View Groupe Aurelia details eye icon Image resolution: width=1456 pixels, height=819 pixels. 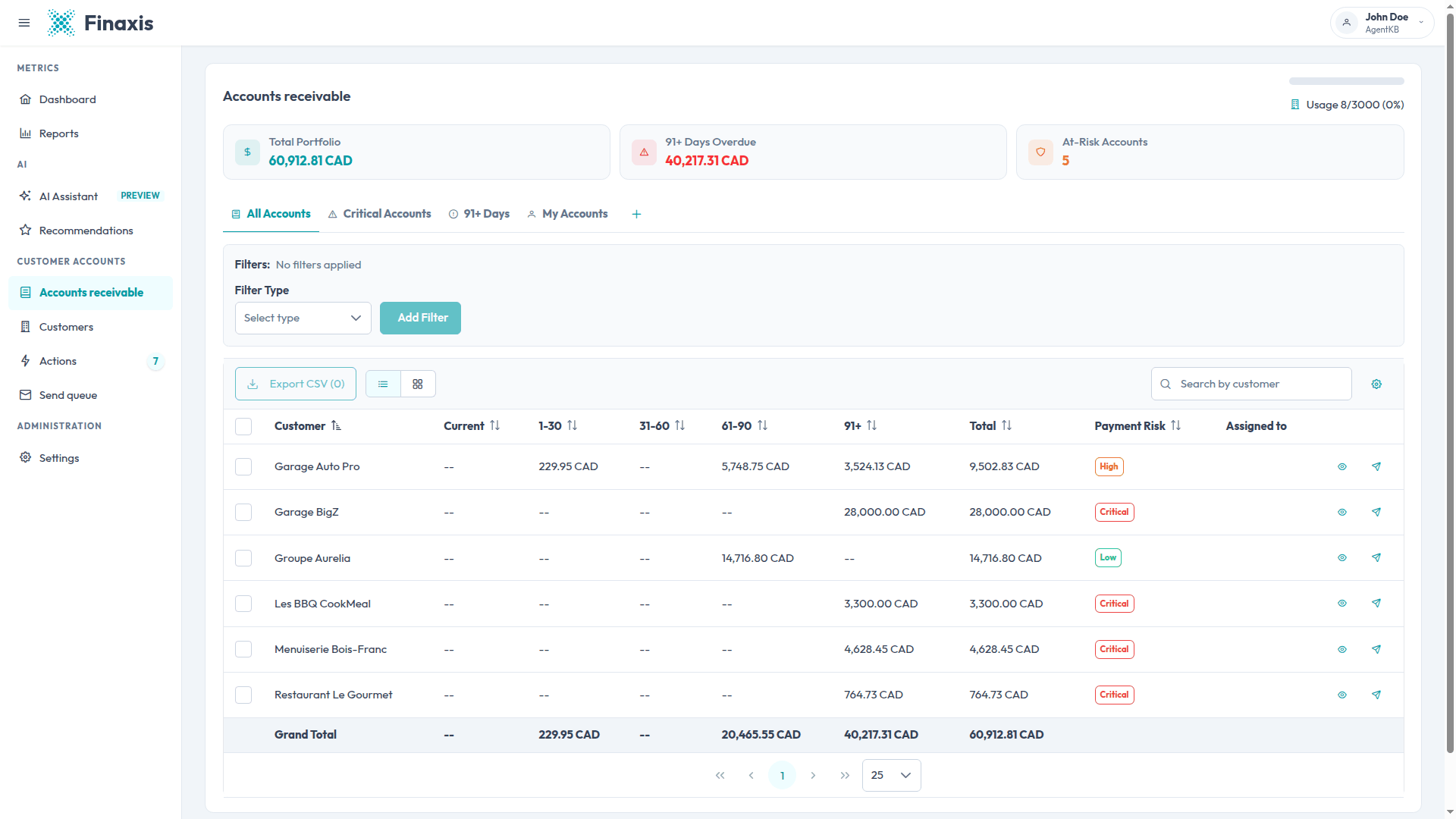pyautogui.click(x=1342, y=558)
